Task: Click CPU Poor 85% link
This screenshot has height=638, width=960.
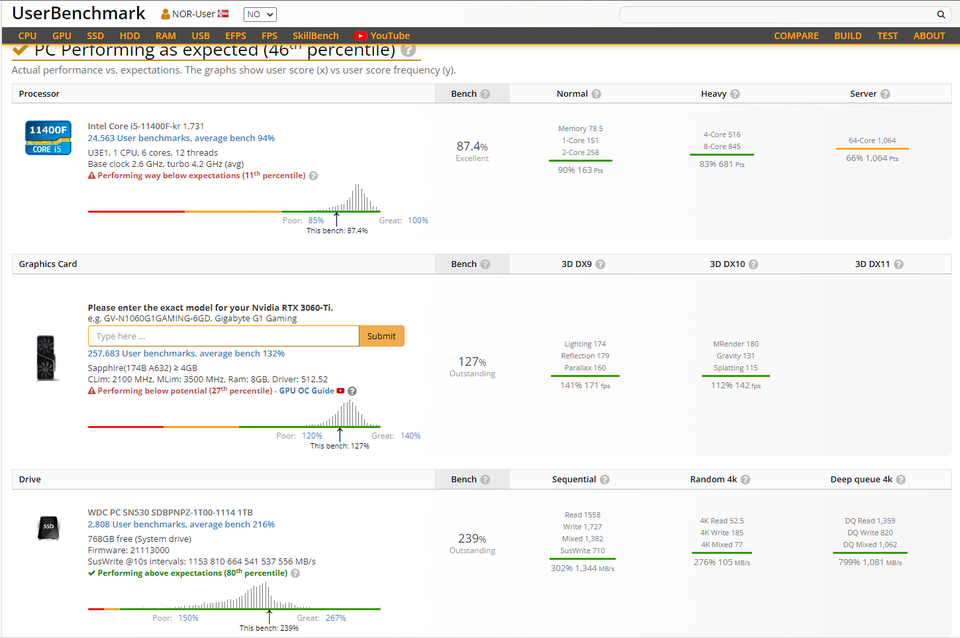Action: [316, 220]
